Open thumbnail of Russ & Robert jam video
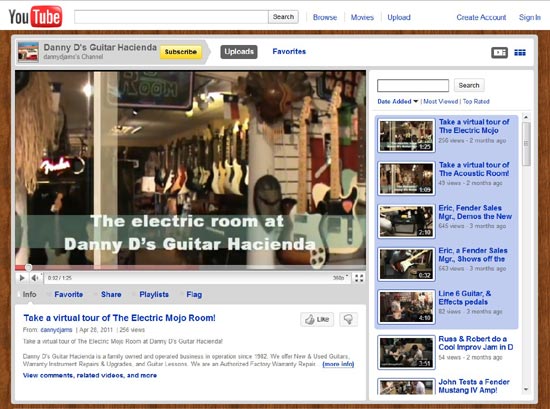This screenshot has width=550, height=409. pyautogui.click(x=406, y=352)
